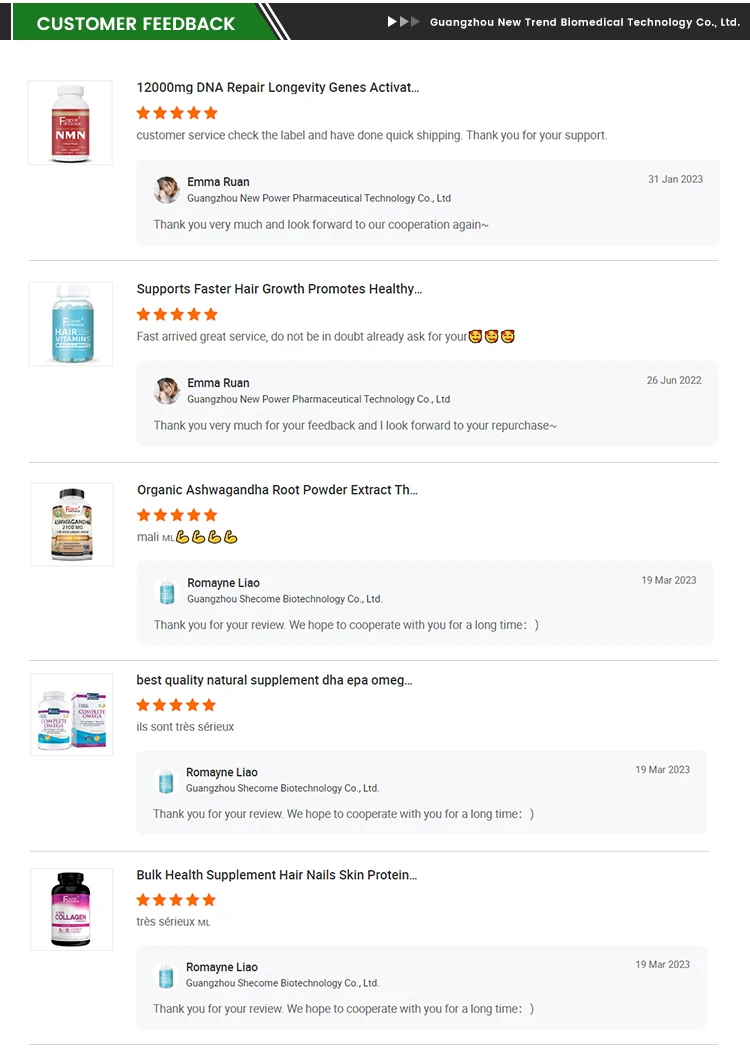Open the Complete Omega product thumbnail
Viewport: 750px width, 1050px height.
[71, 714]
